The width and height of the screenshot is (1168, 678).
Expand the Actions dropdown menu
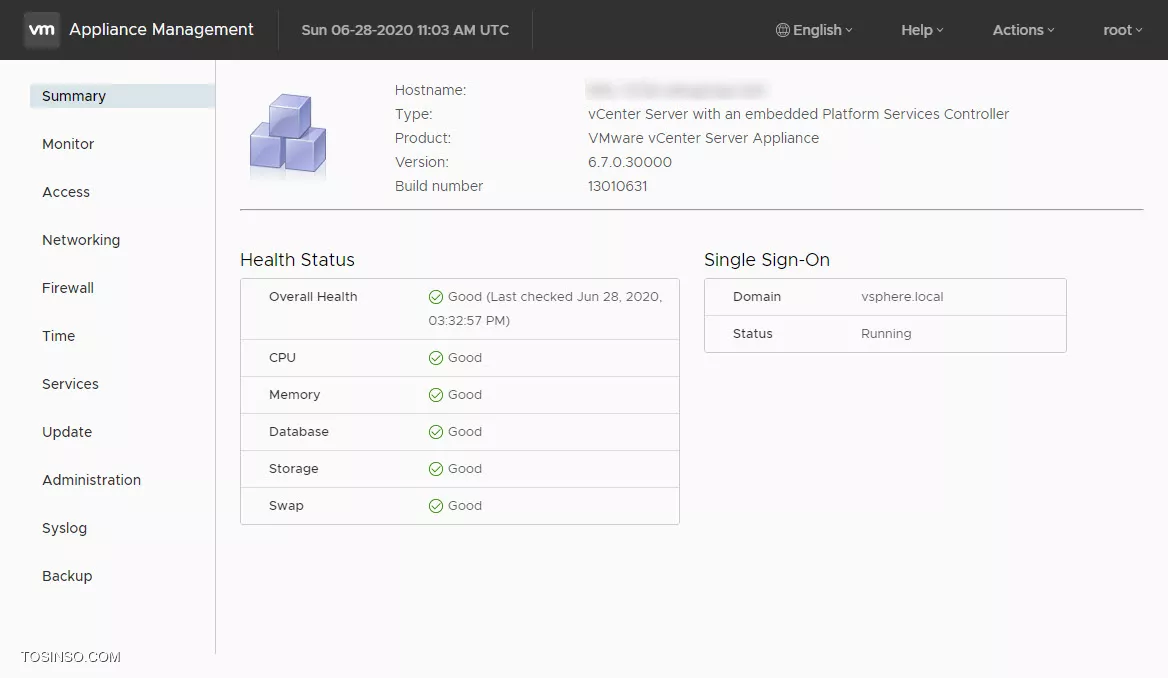click(1023, 30)
